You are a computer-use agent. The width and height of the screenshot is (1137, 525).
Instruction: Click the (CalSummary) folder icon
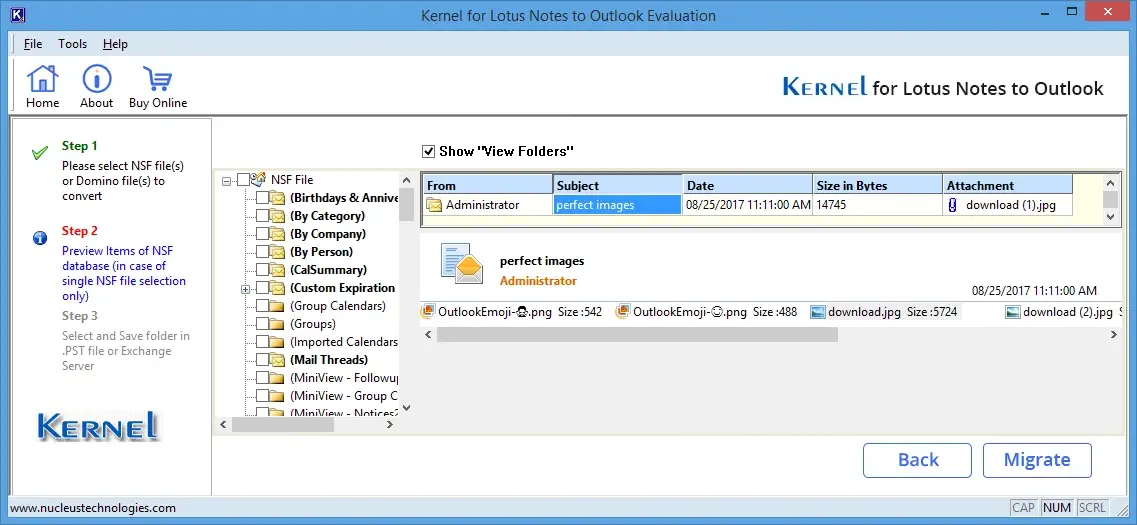(x=277, y=270)
